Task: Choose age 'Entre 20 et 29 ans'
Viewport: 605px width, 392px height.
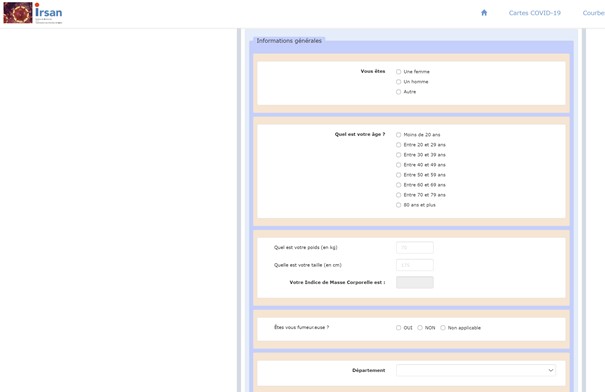Action: click(399, 145)
